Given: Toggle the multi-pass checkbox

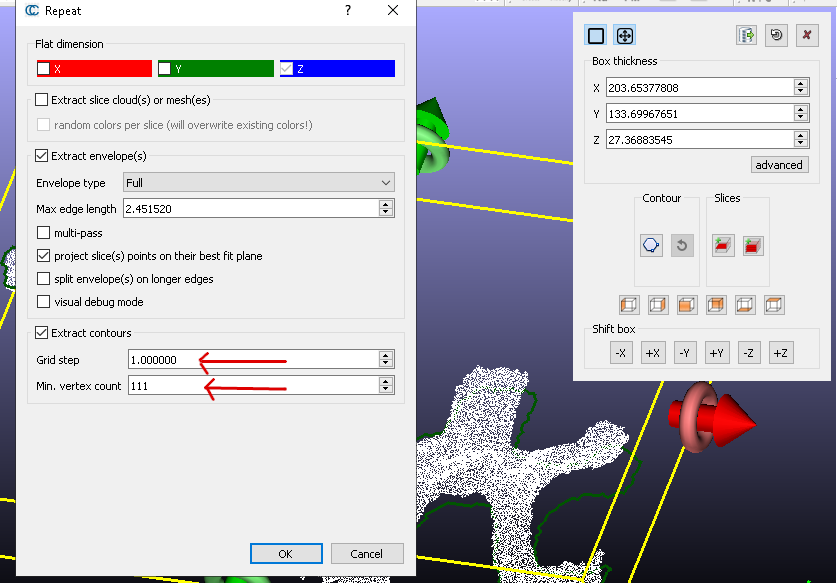Looking at the screenshot, I should tap(44, 233).
